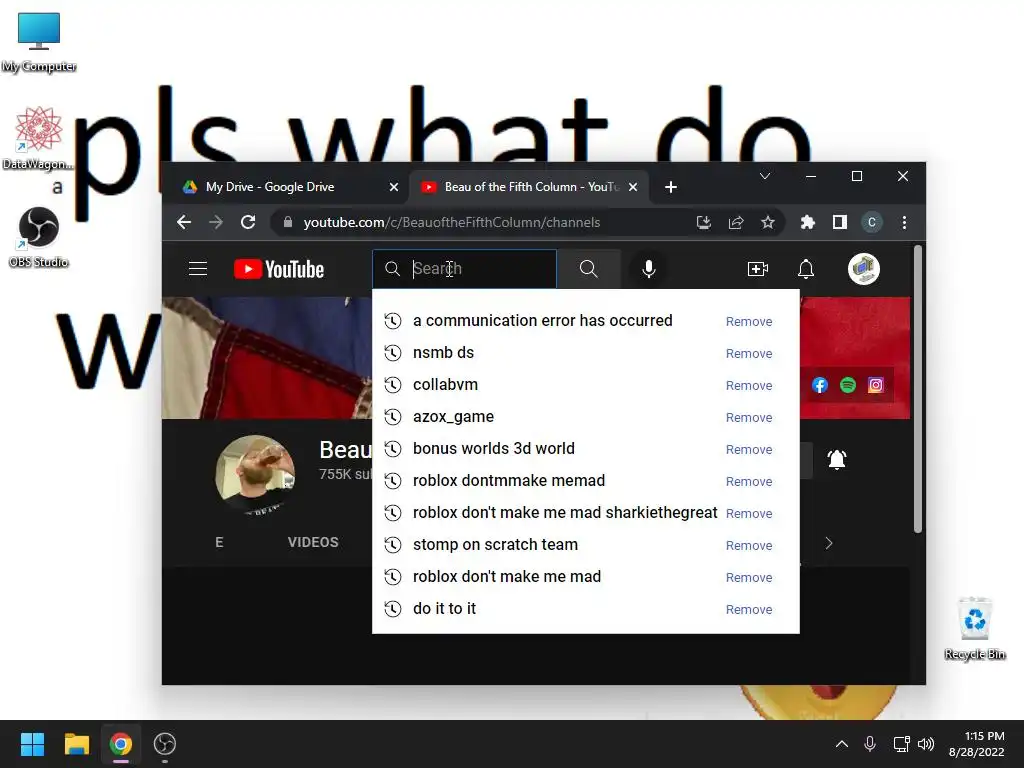
Task: Remove 'azox_game' from search history
Action: coord(749,417)
